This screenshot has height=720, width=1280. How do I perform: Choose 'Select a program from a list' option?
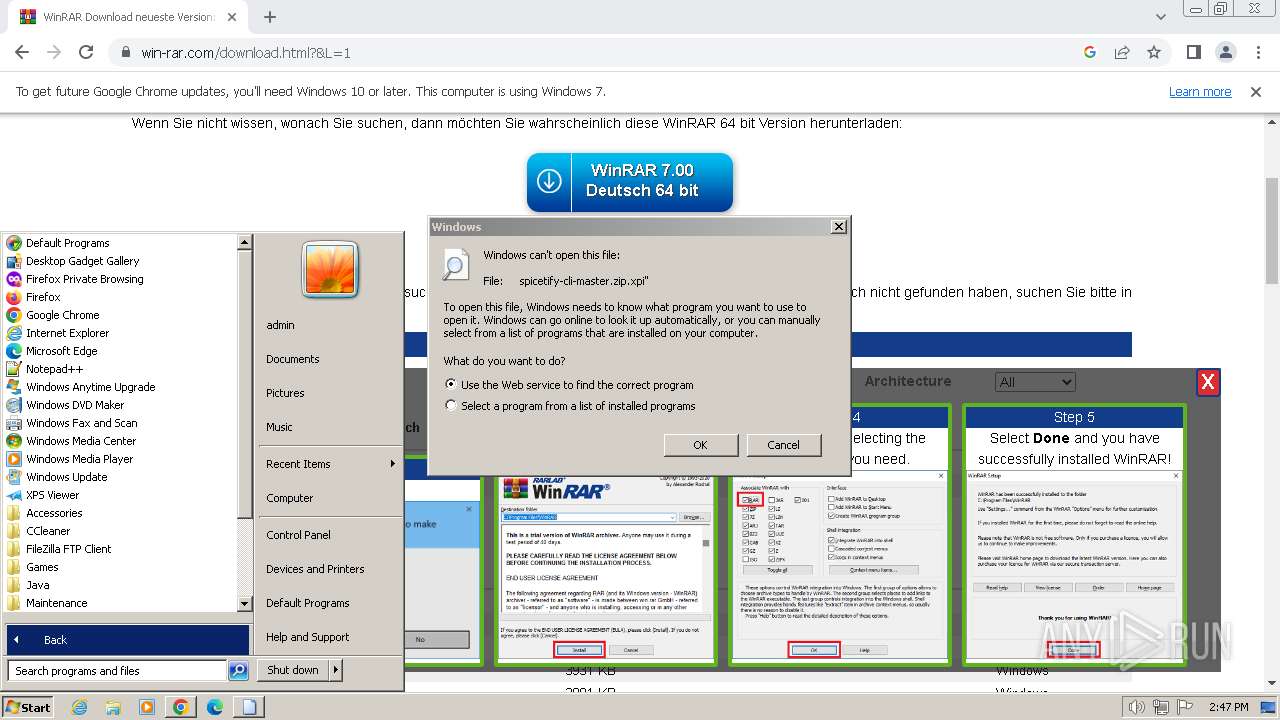click(451, 406)
